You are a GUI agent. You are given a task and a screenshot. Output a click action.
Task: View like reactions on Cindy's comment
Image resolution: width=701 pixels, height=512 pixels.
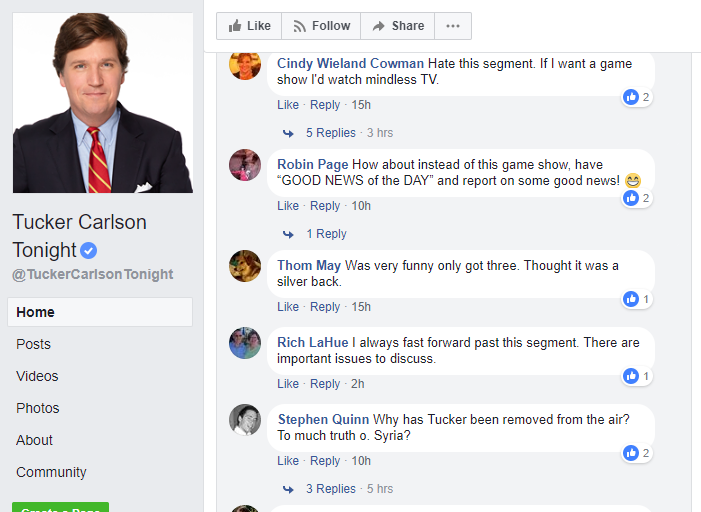tap(638, 97)
